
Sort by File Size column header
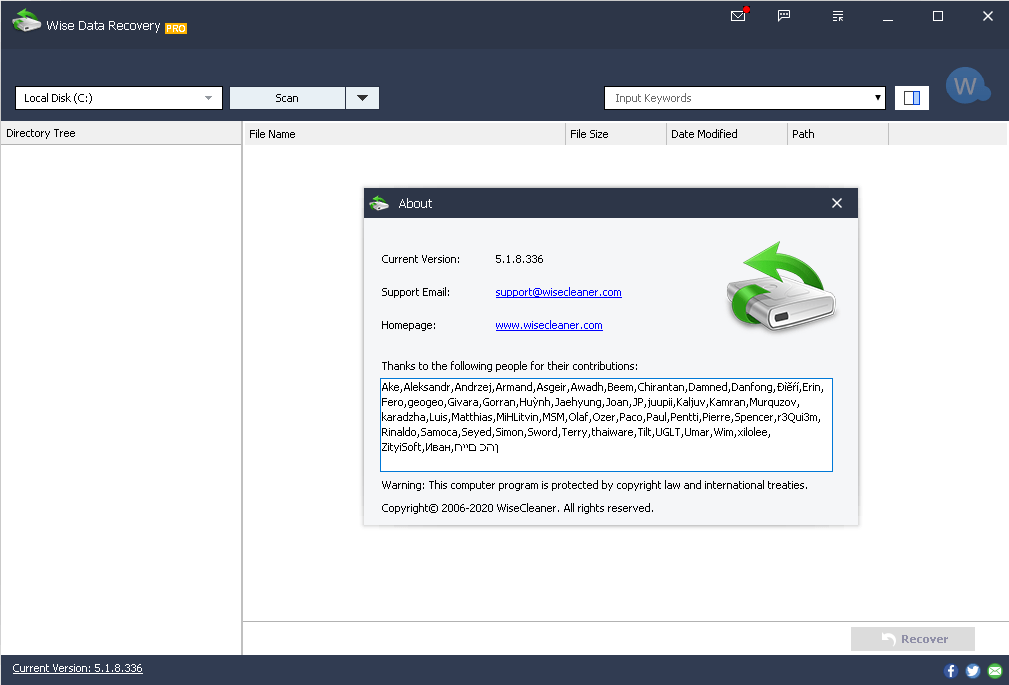tap(616, 134)
